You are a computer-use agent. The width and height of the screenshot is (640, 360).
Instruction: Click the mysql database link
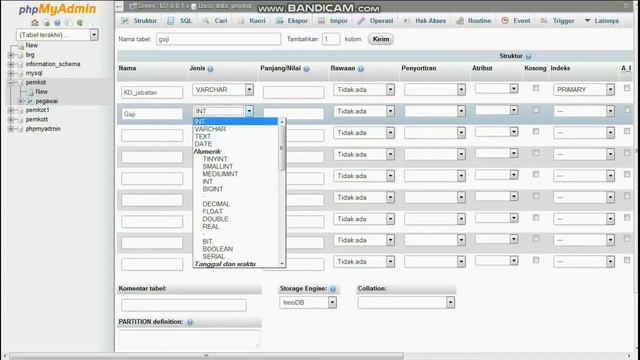tap(34, 73)
